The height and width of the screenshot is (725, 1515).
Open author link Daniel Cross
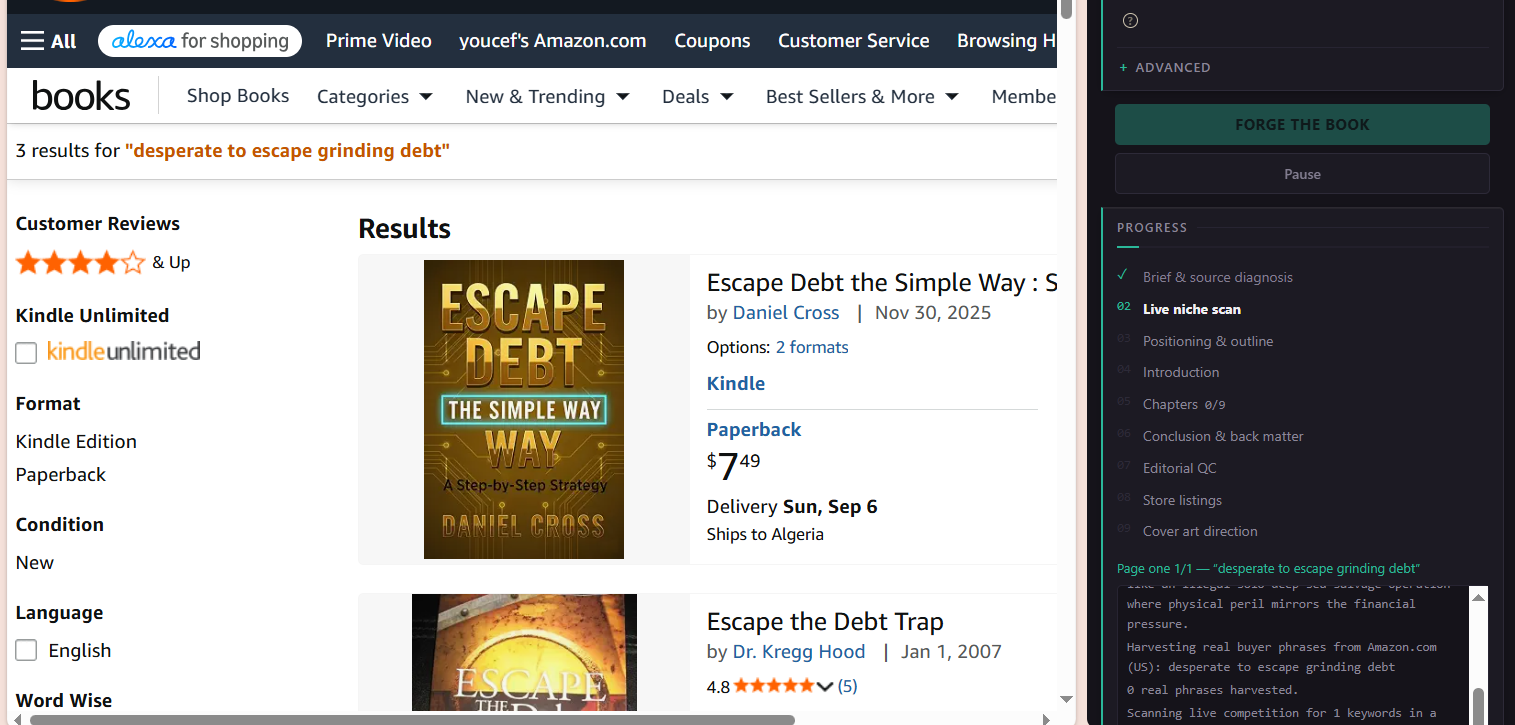(x=786, y=313)
